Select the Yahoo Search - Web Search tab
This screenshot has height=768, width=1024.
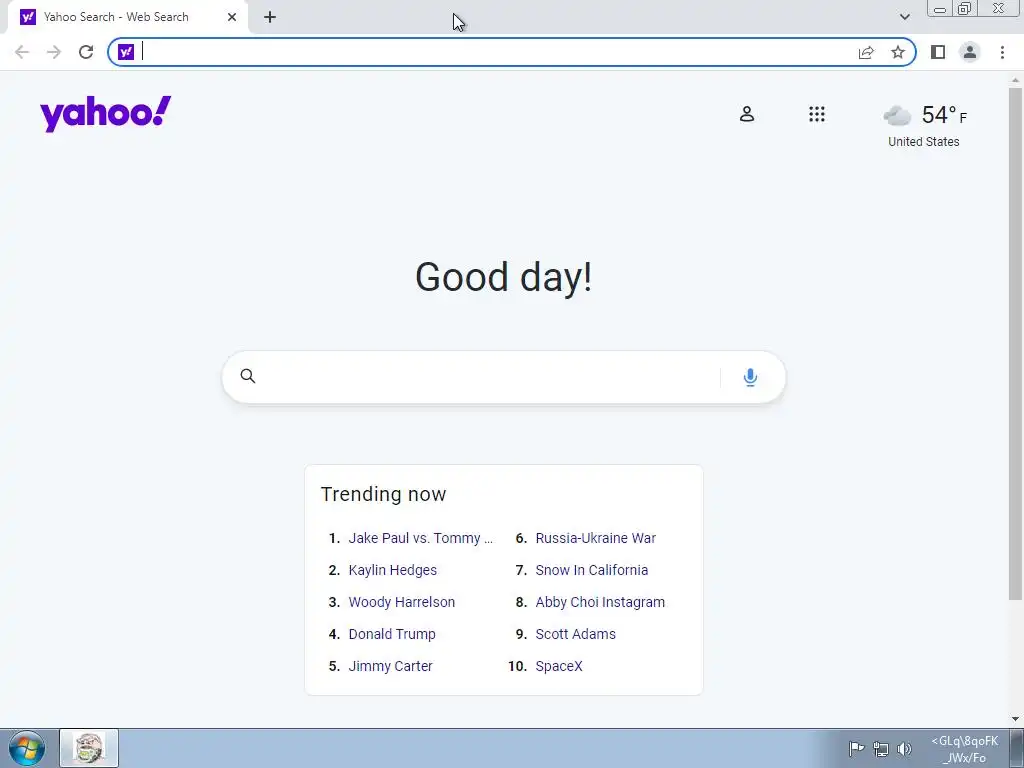click(128, 18)
